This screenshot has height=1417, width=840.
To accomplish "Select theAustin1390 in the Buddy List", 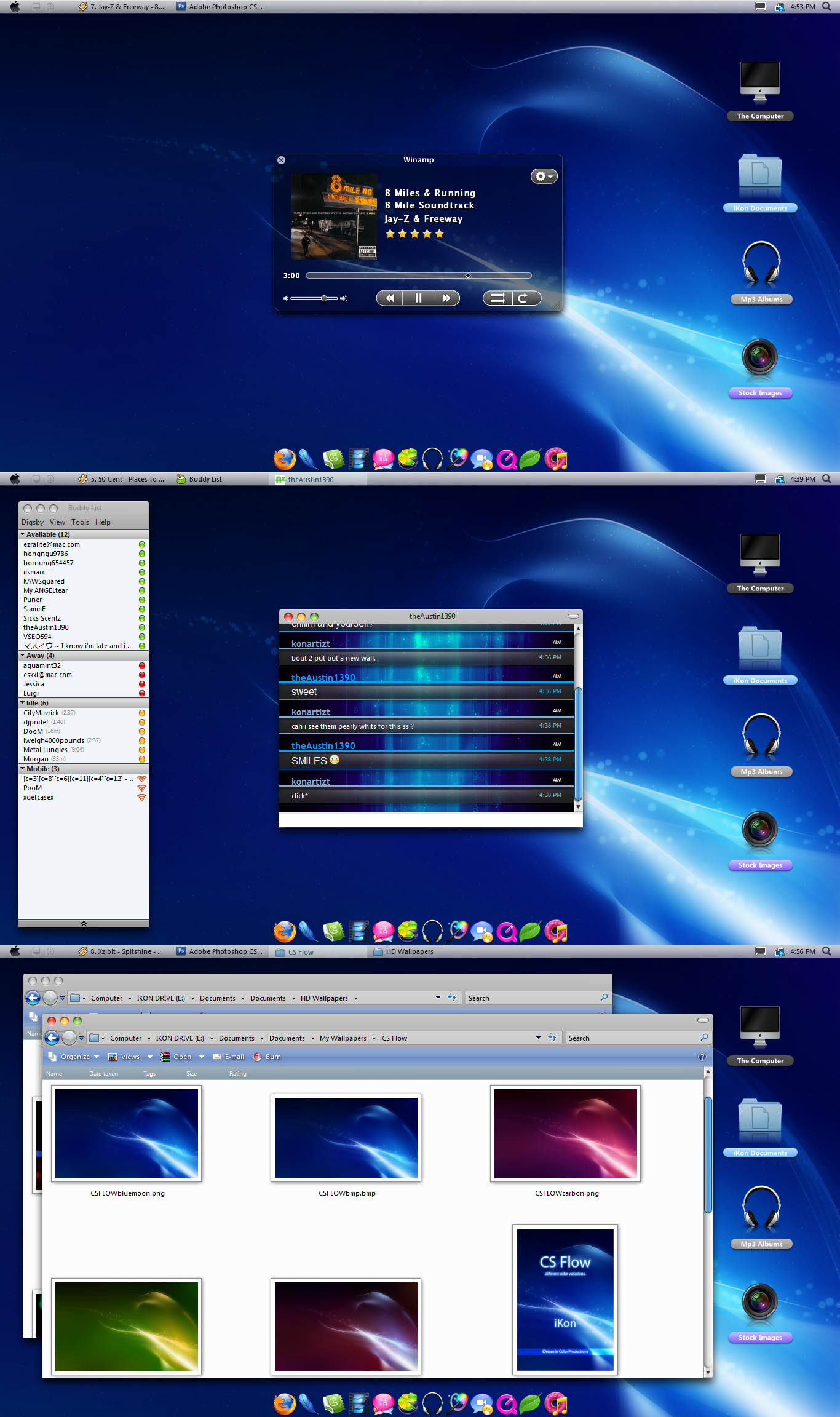I will point(84,627).
